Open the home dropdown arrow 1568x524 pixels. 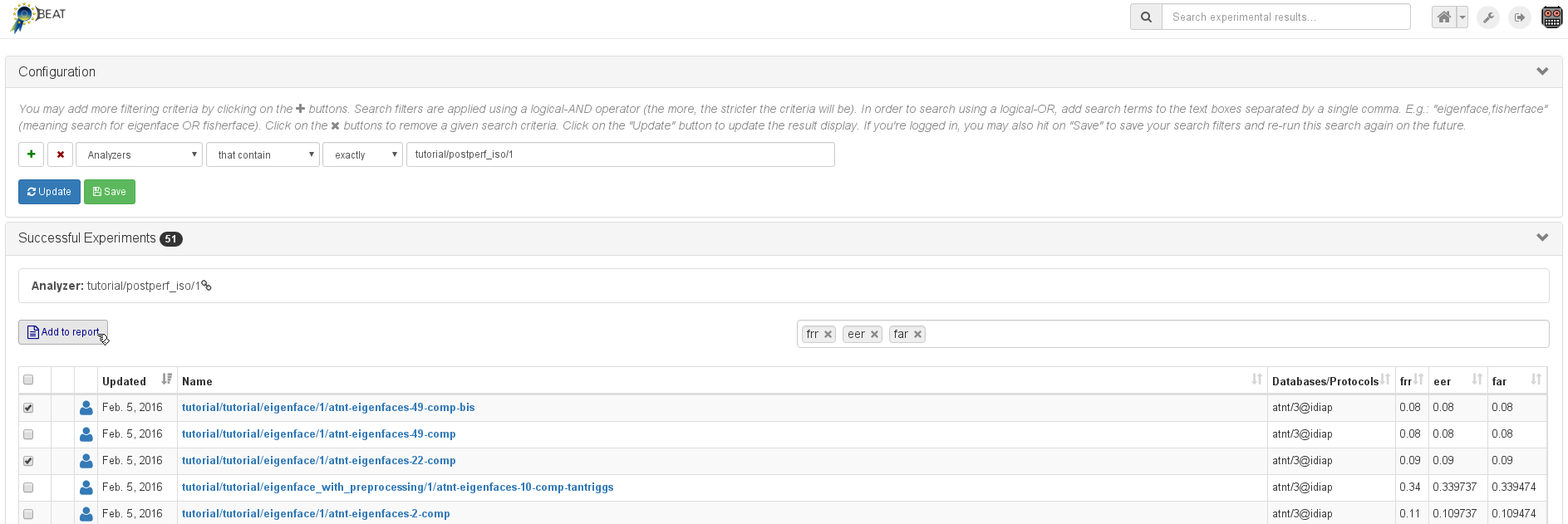1462,17
